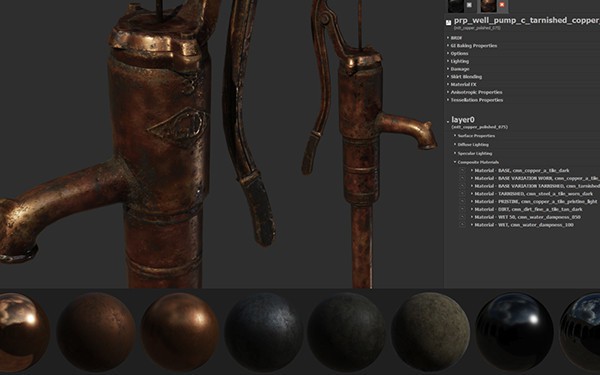Image resolution: width=600 pixels, height=375 pixels.
Task: Open Material TARNISHED cmn_steel_a_tile_worn_dark entry
Action: coord(532,194)
